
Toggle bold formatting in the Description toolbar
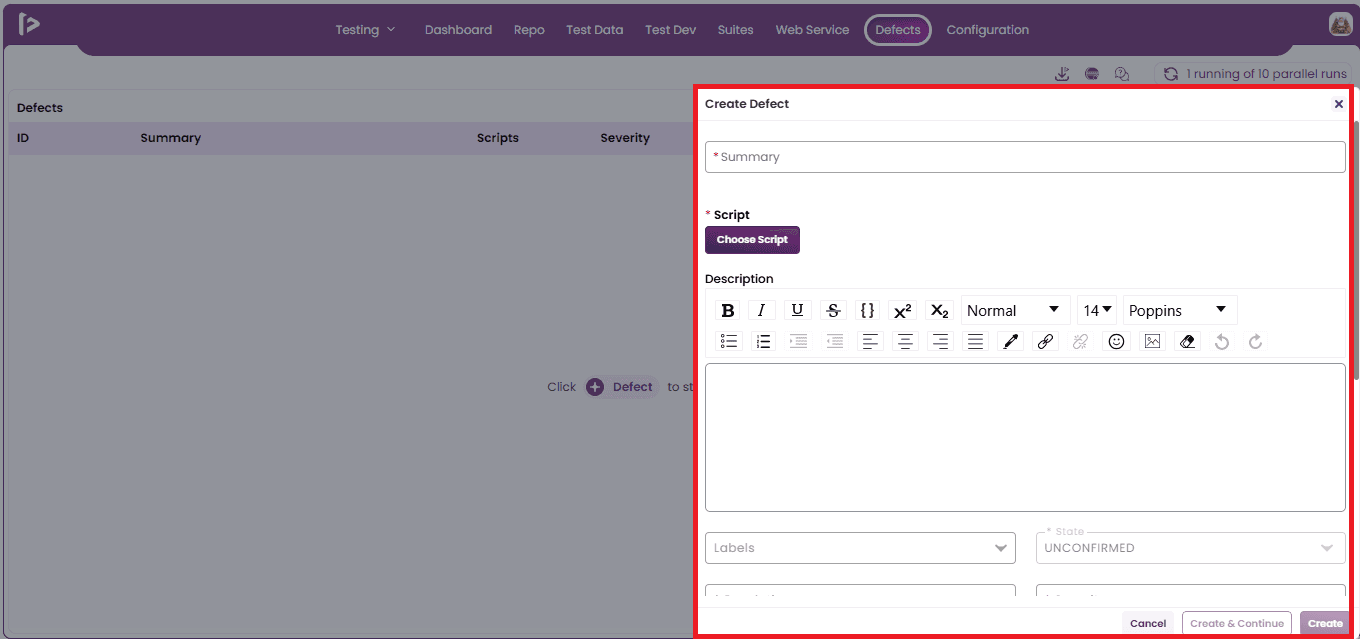point(728,310)
